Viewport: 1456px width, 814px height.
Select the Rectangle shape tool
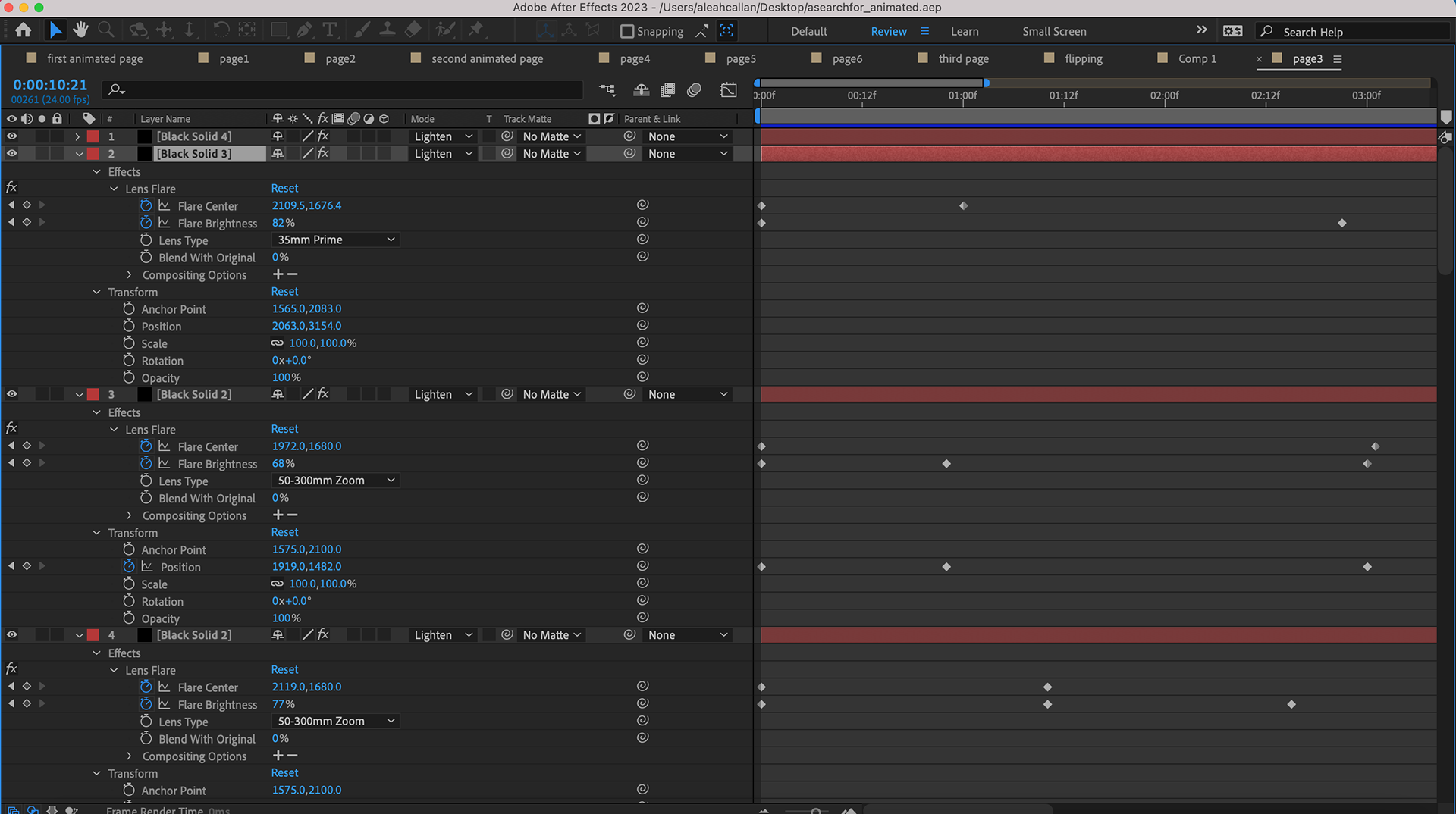point(279,30)
